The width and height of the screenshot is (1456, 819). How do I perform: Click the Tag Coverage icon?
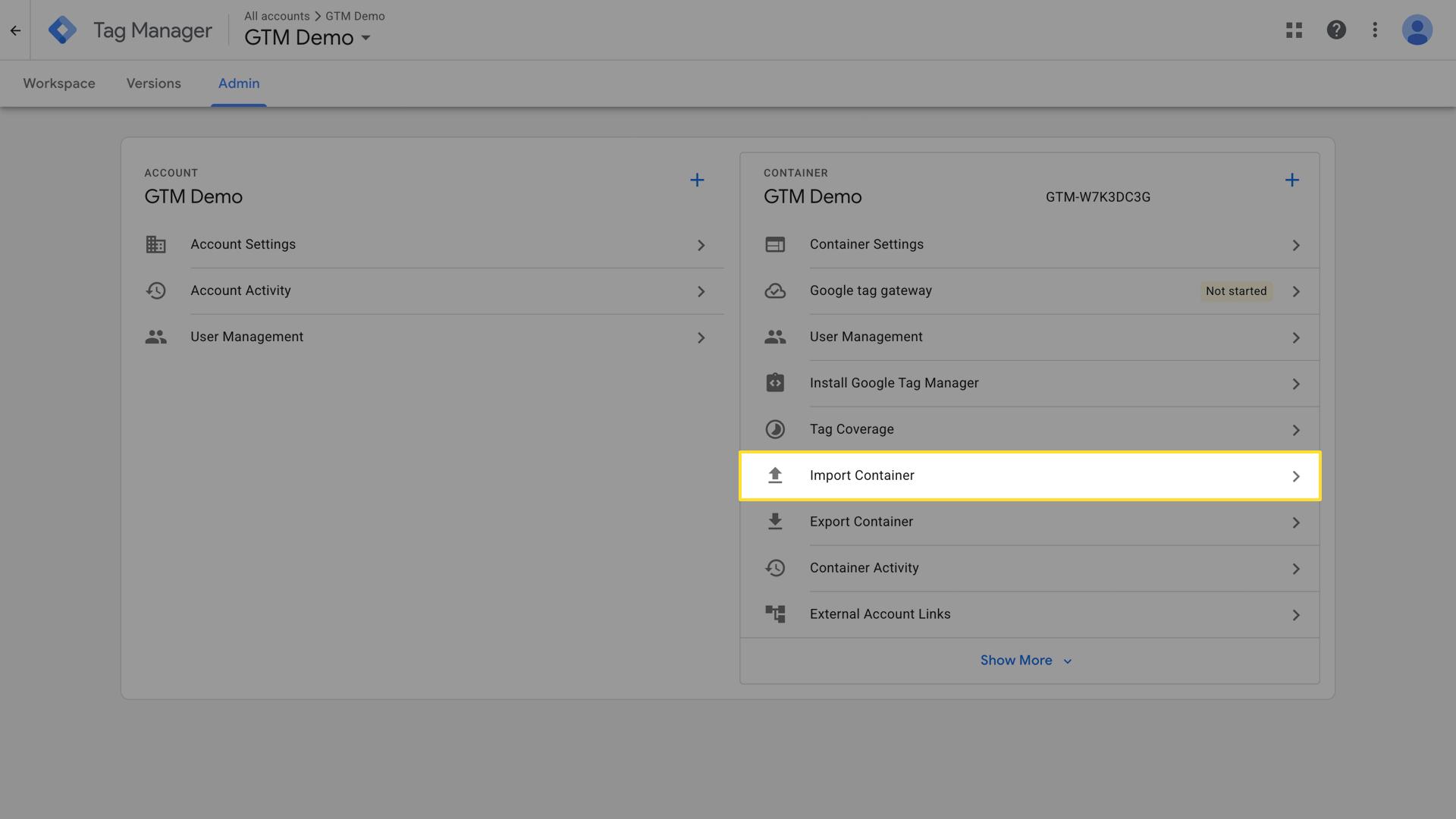coord(775,428)
